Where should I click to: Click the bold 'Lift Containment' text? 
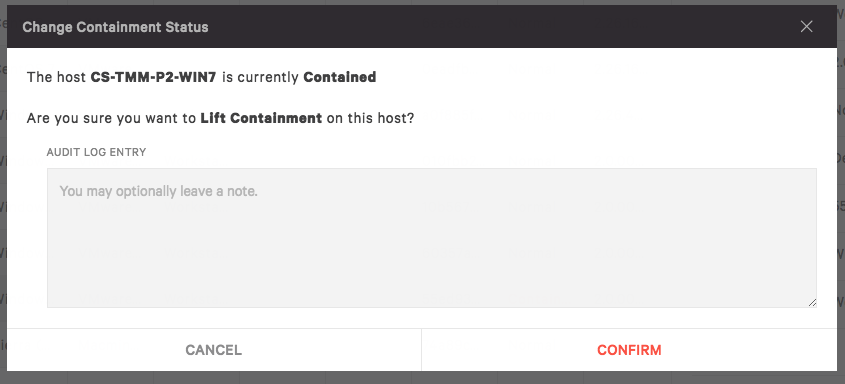pos(261,118)
